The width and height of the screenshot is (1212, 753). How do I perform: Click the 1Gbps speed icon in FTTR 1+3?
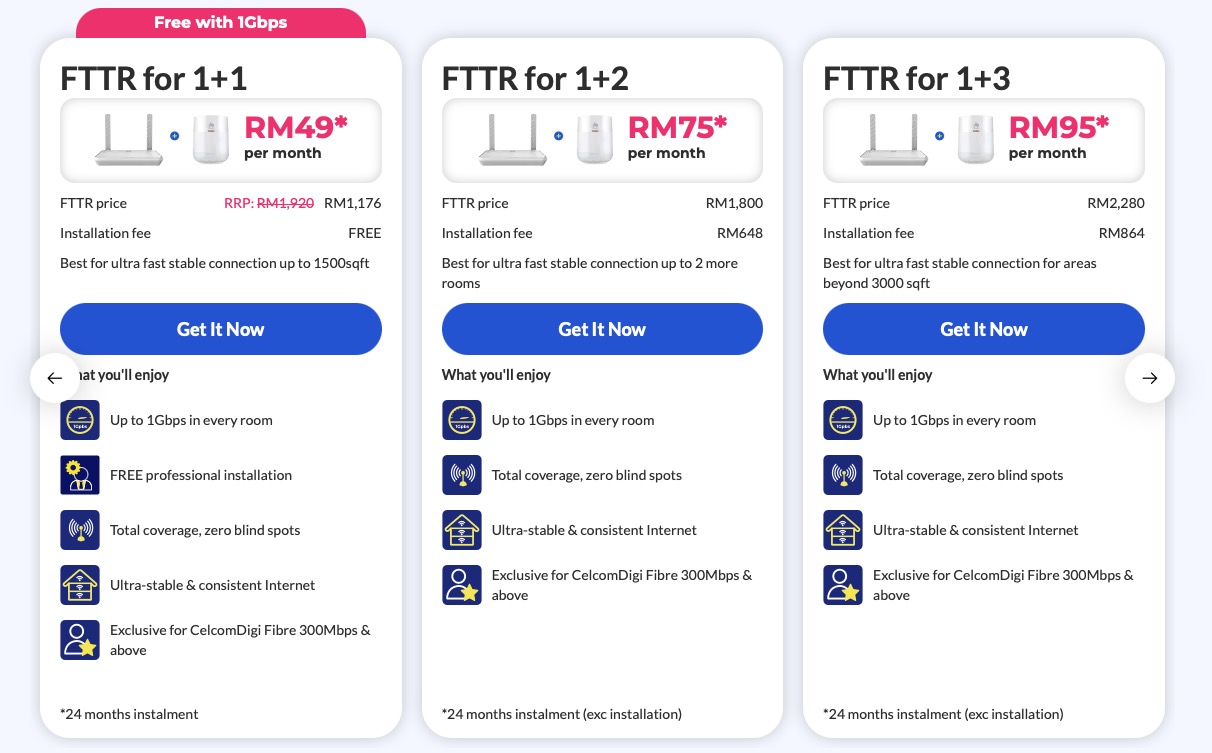pos(843,420)
